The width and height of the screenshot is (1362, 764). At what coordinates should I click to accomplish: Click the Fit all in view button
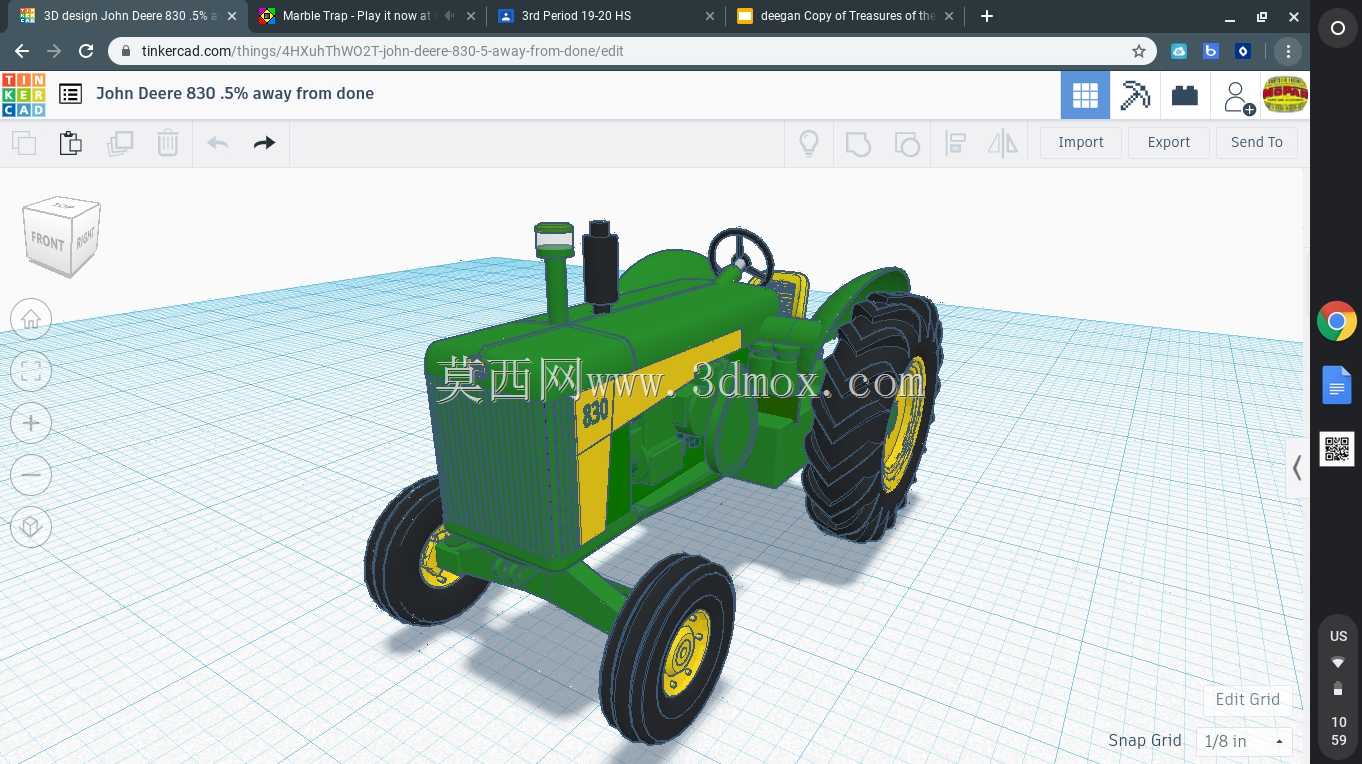31,371
